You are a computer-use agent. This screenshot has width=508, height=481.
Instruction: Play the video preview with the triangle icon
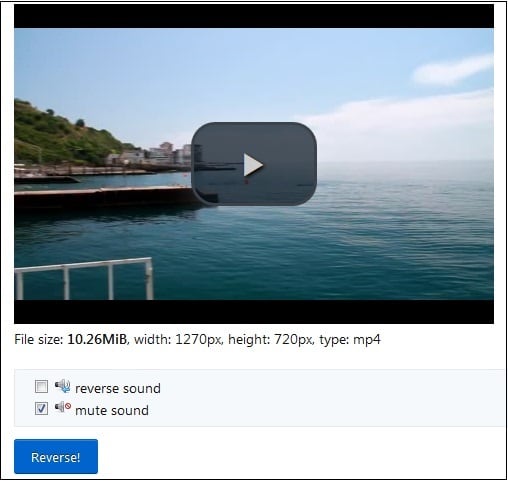coord(253,165)
